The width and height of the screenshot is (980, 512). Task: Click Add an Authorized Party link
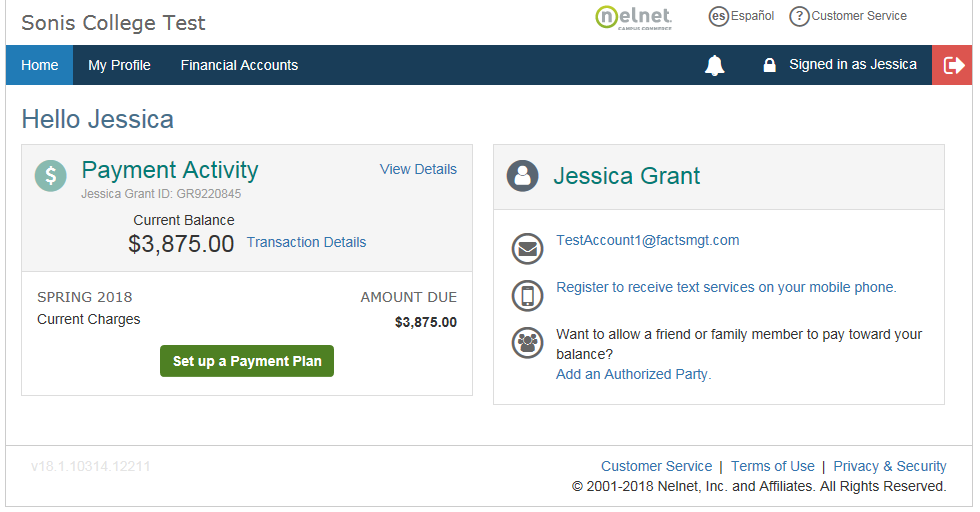[633, 374]
